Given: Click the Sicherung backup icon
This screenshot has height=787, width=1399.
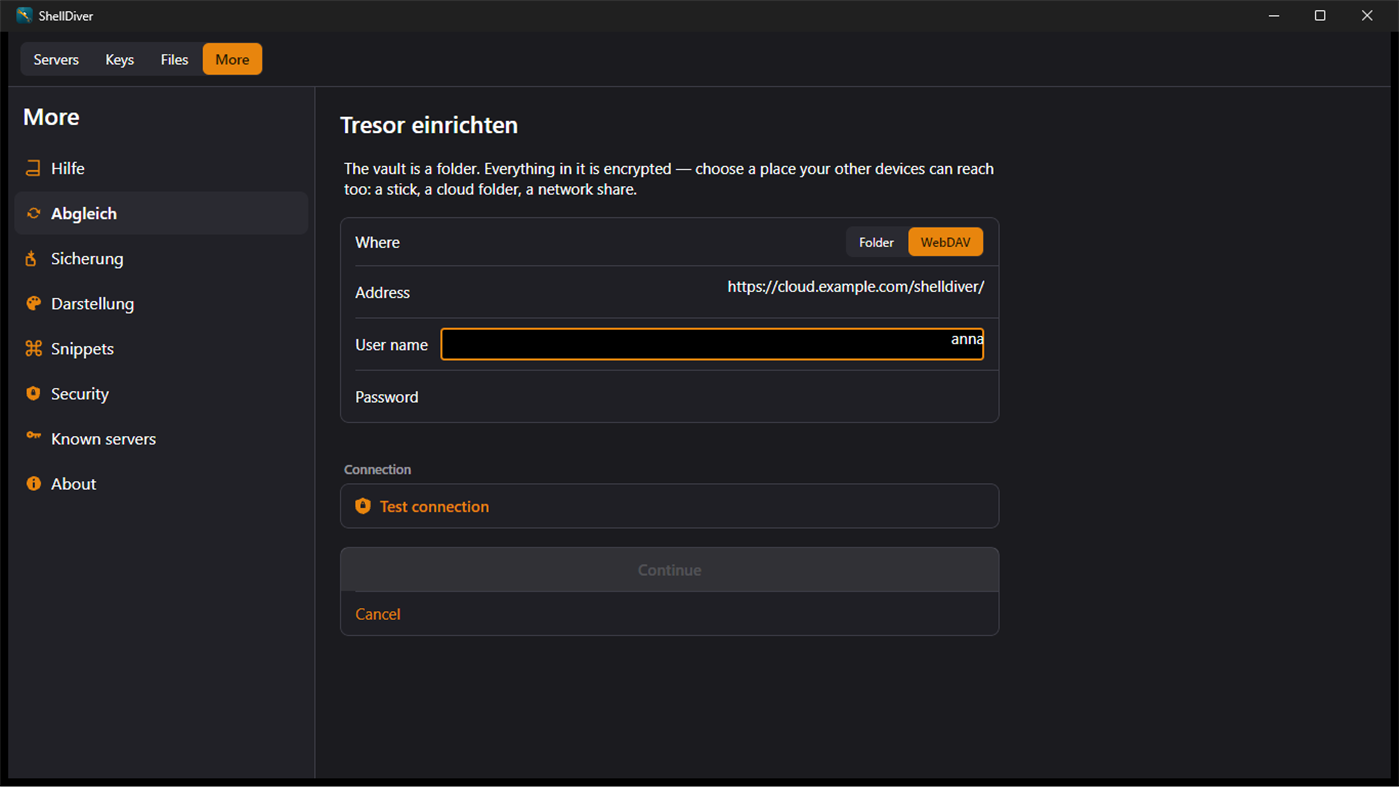Looking at the screenshot, I should point(33,258).
